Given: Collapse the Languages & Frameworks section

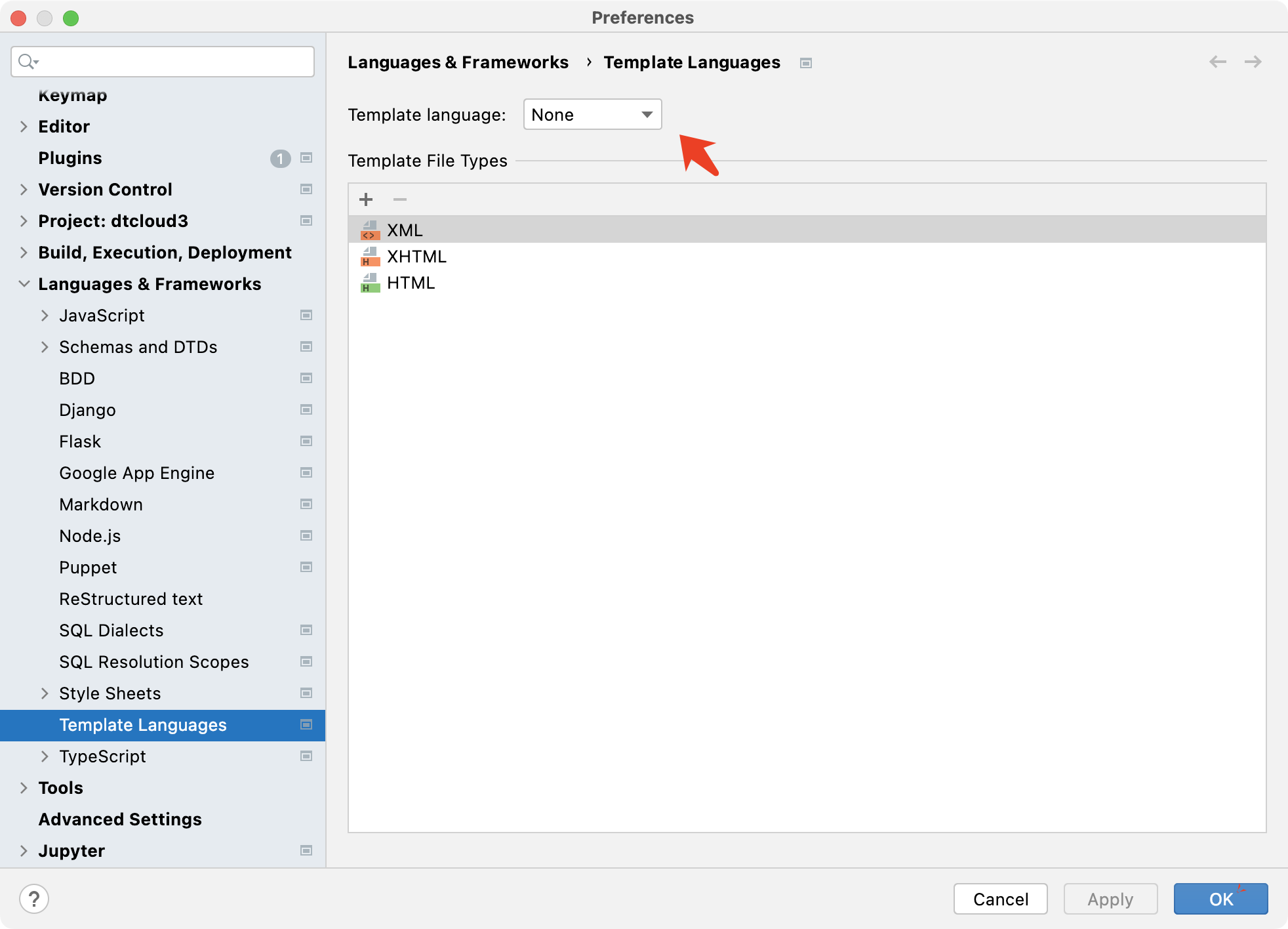Looking at the screenshot, I should tap(24, 284).
